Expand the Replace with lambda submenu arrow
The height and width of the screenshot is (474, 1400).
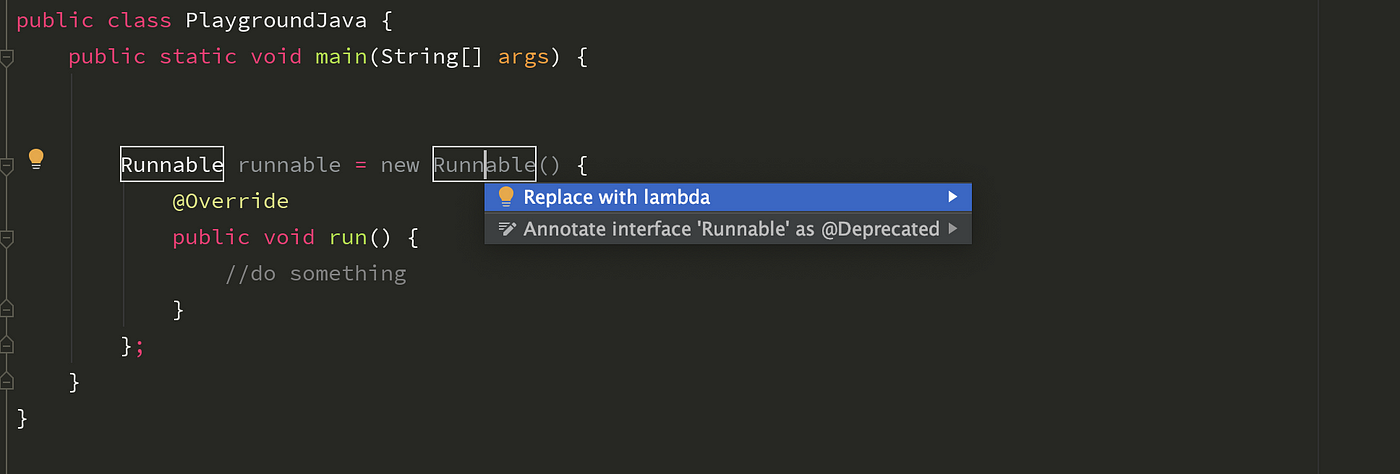953,197
